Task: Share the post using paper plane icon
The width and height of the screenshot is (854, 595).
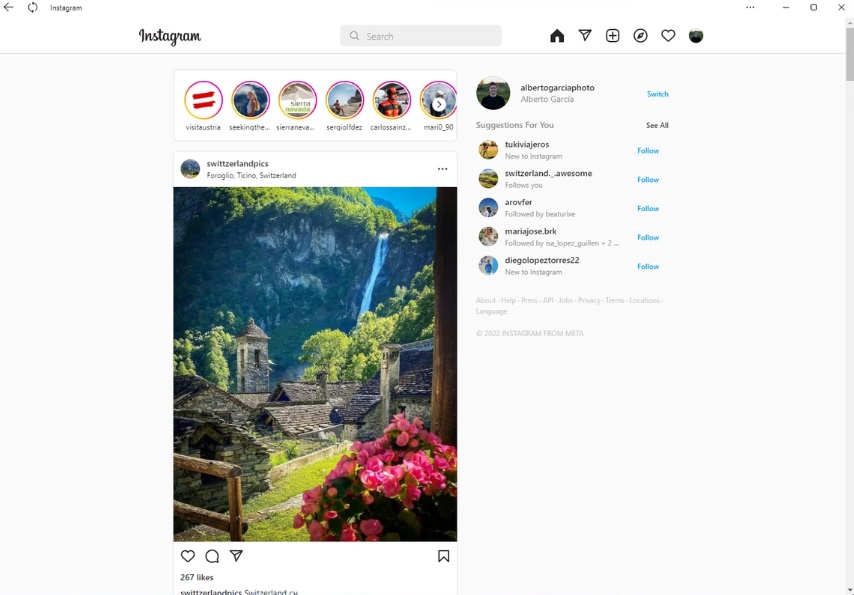Action: [x=236, y=556]
